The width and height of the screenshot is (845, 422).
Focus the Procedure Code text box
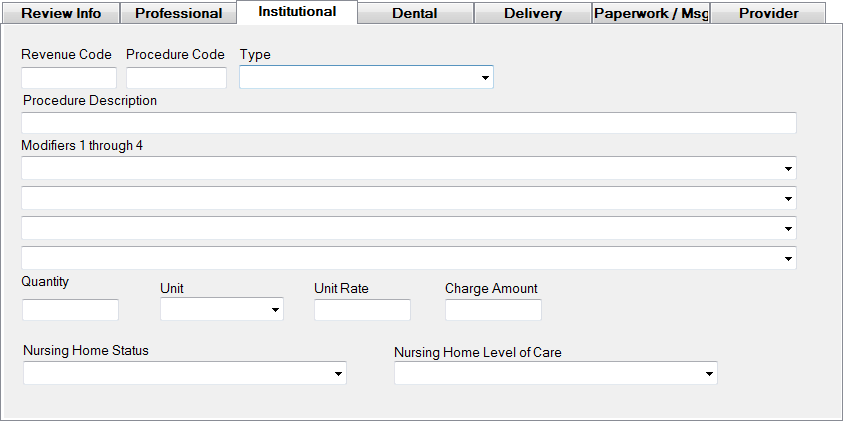coord(176,78)
